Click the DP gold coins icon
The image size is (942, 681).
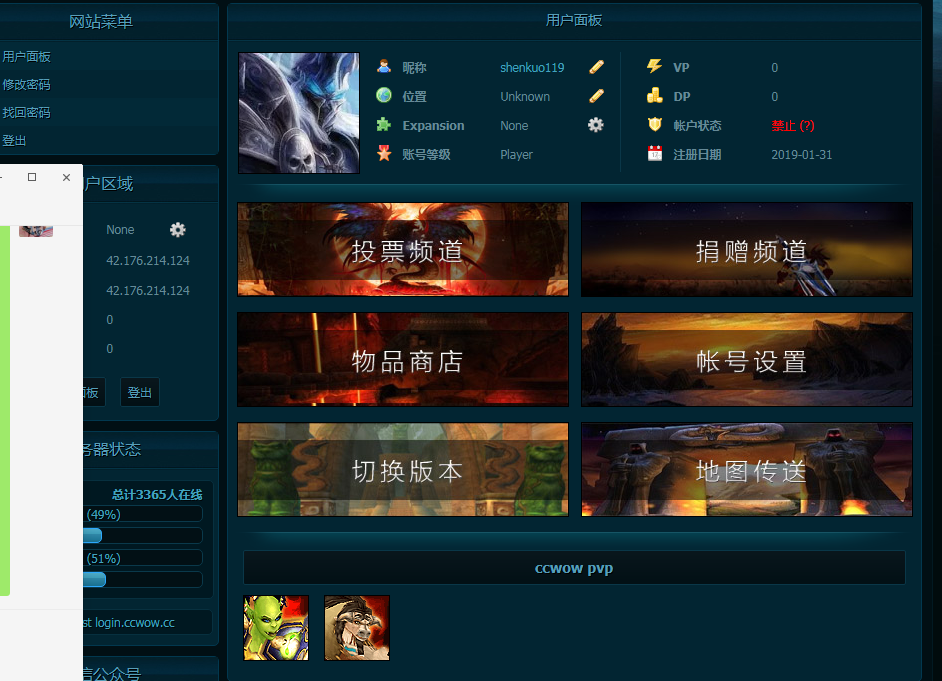[x=655, y=96]
